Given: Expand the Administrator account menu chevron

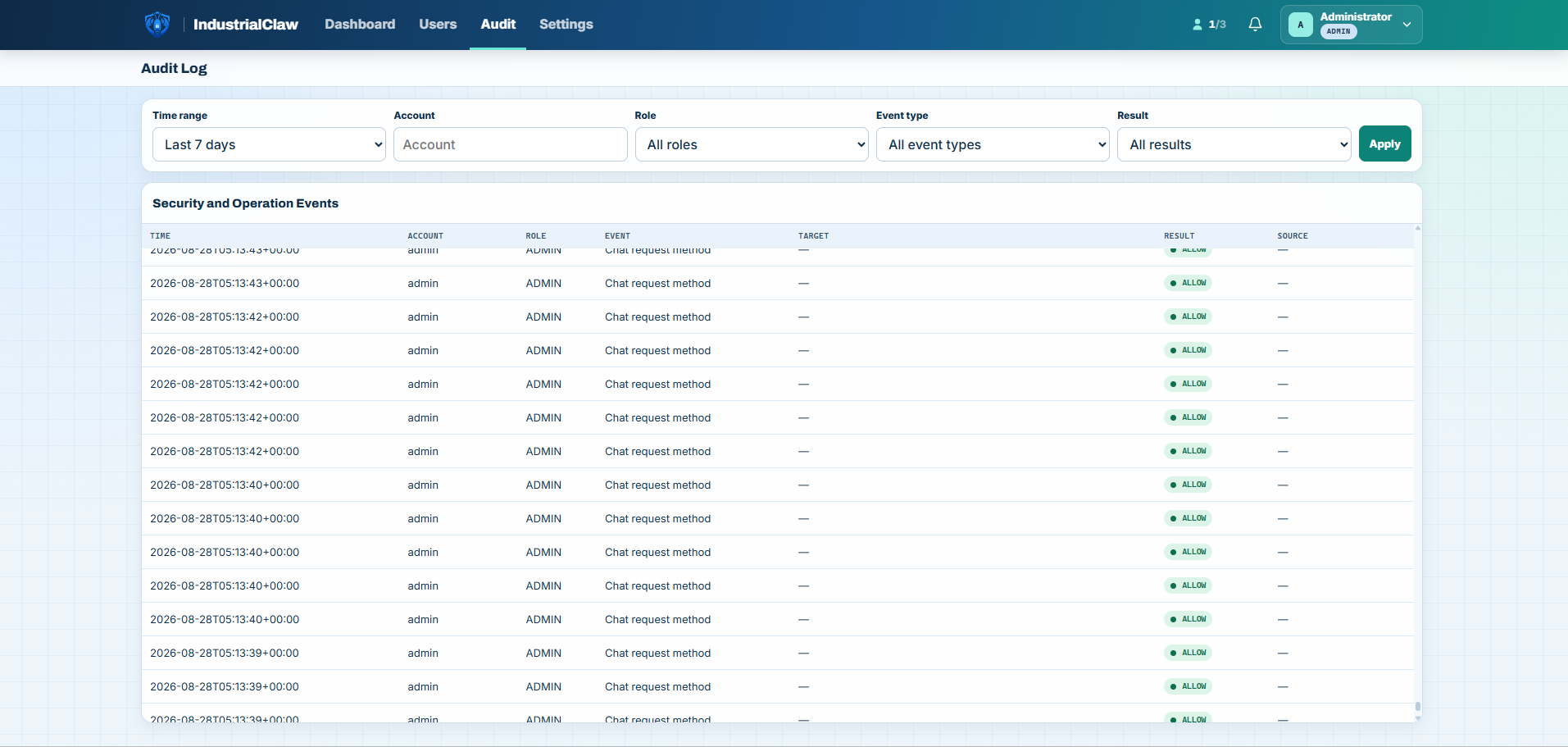Looking at the screenshot, I should [1407, 25].
